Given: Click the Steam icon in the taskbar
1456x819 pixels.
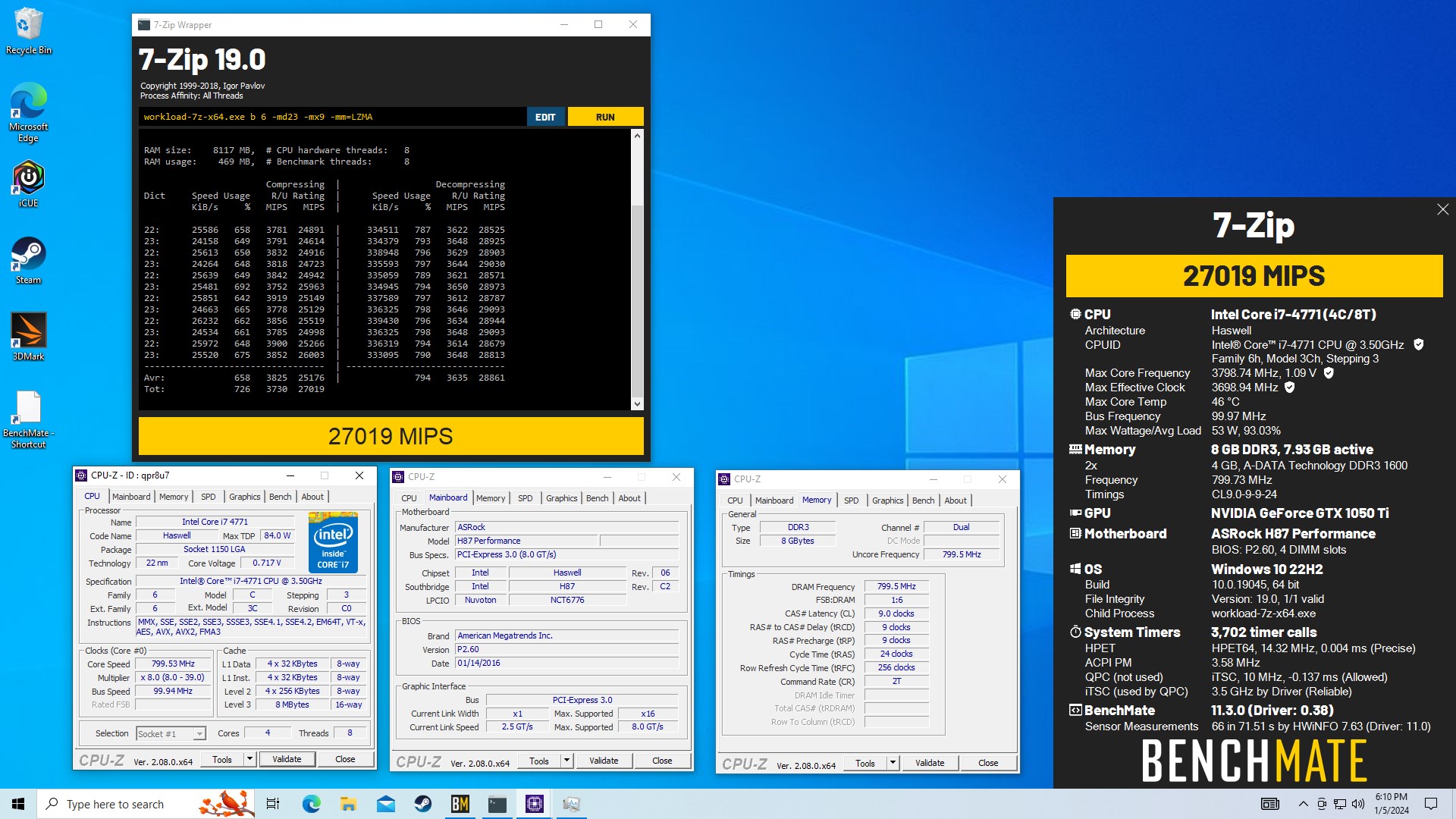Looking at the screenshot, I should pos(423,804).
